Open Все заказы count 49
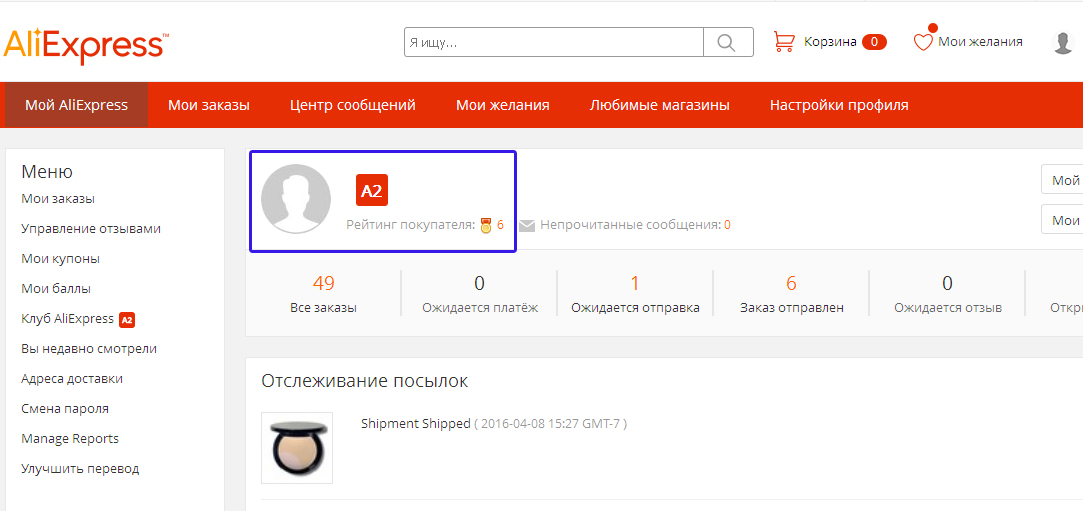The width and height of the screenshot is (1083, 511). pyautogui.click(x=323, y=282)
